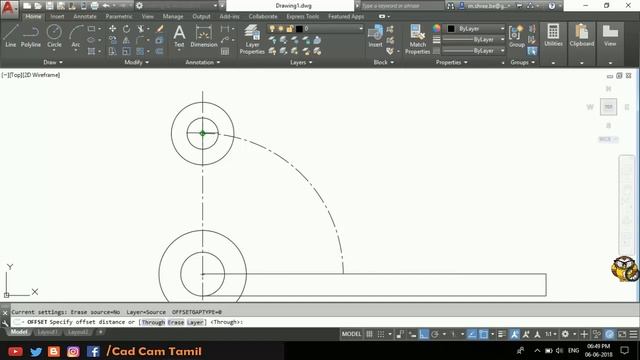Open the Manage ribbon tab
The image size is (640, 360).
click(173, 16)
